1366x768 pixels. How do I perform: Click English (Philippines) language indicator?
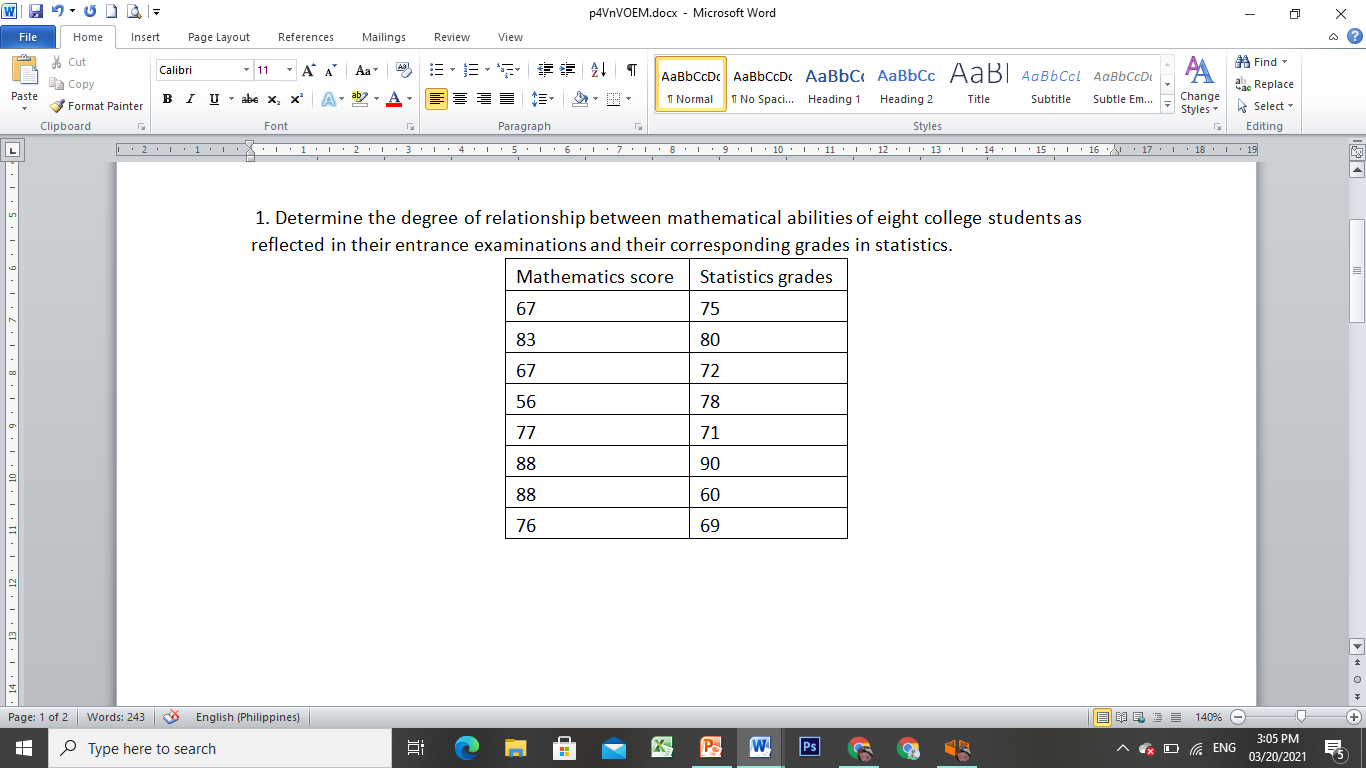click(248, 717)
